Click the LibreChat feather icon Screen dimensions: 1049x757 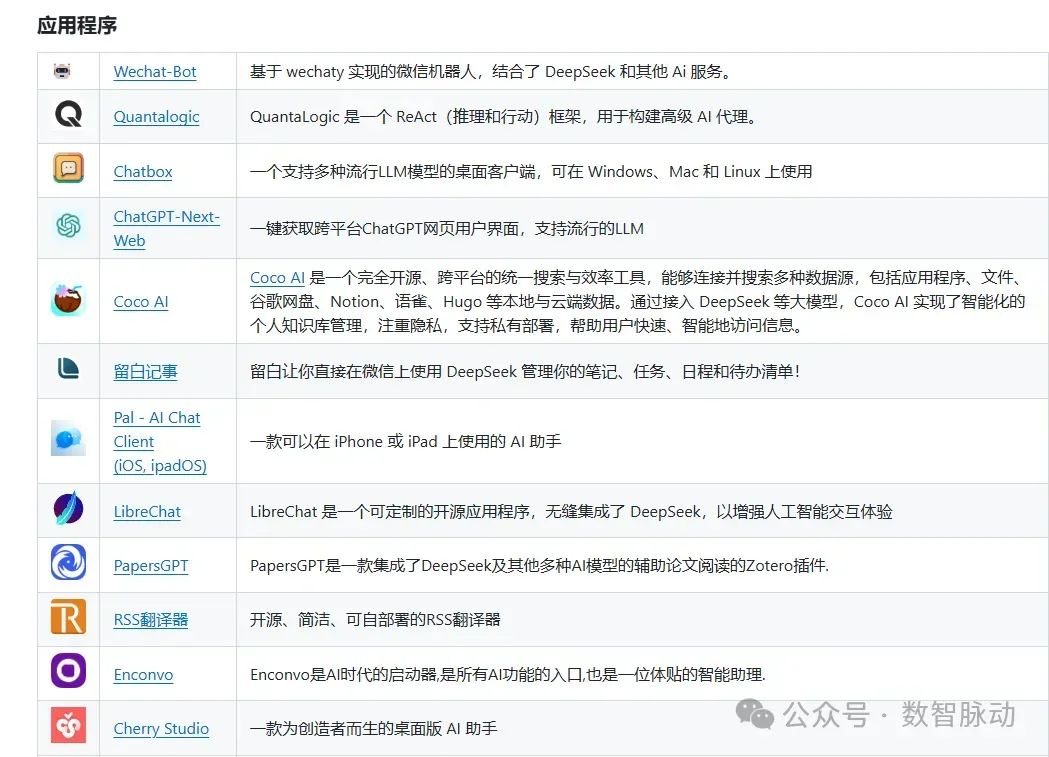(x=68, y=508)
